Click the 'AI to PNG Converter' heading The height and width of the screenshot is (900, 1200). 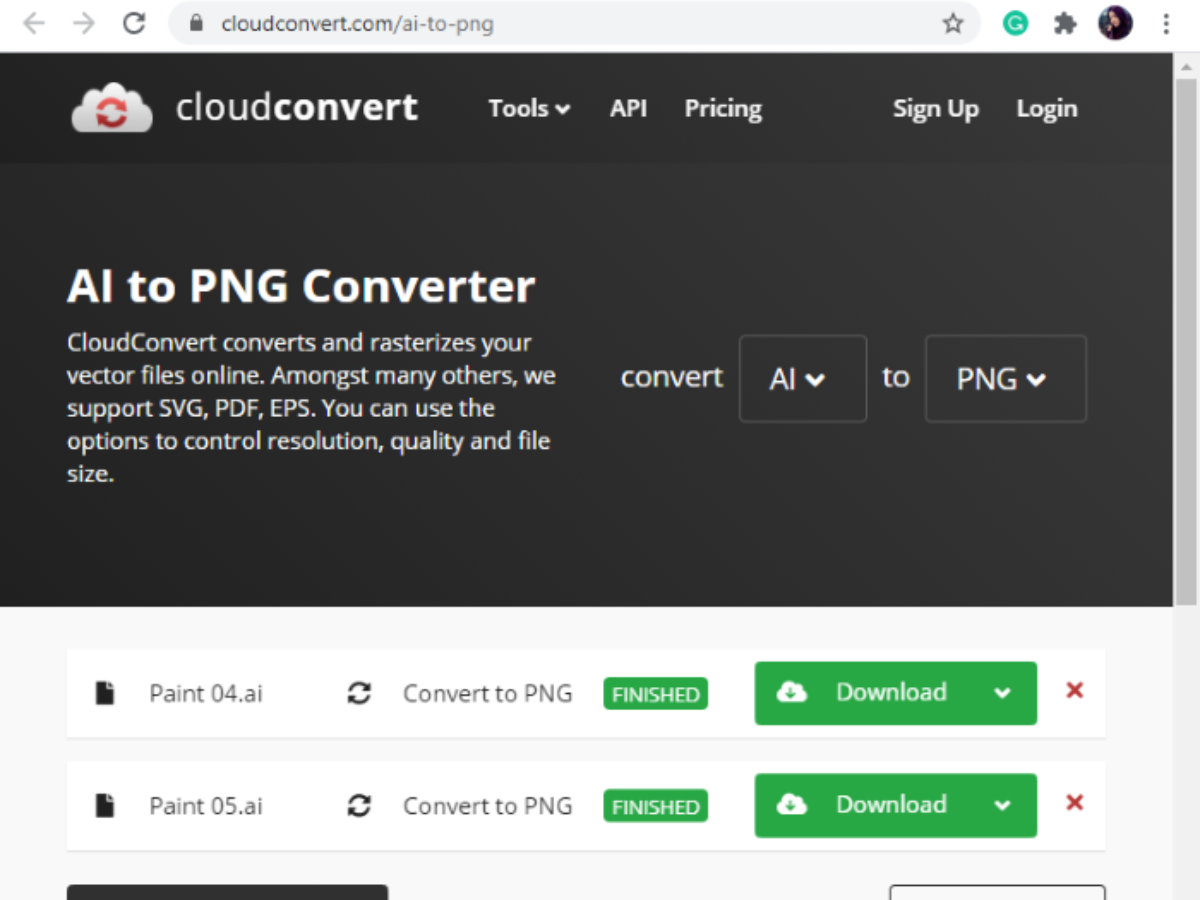(301, 286)
